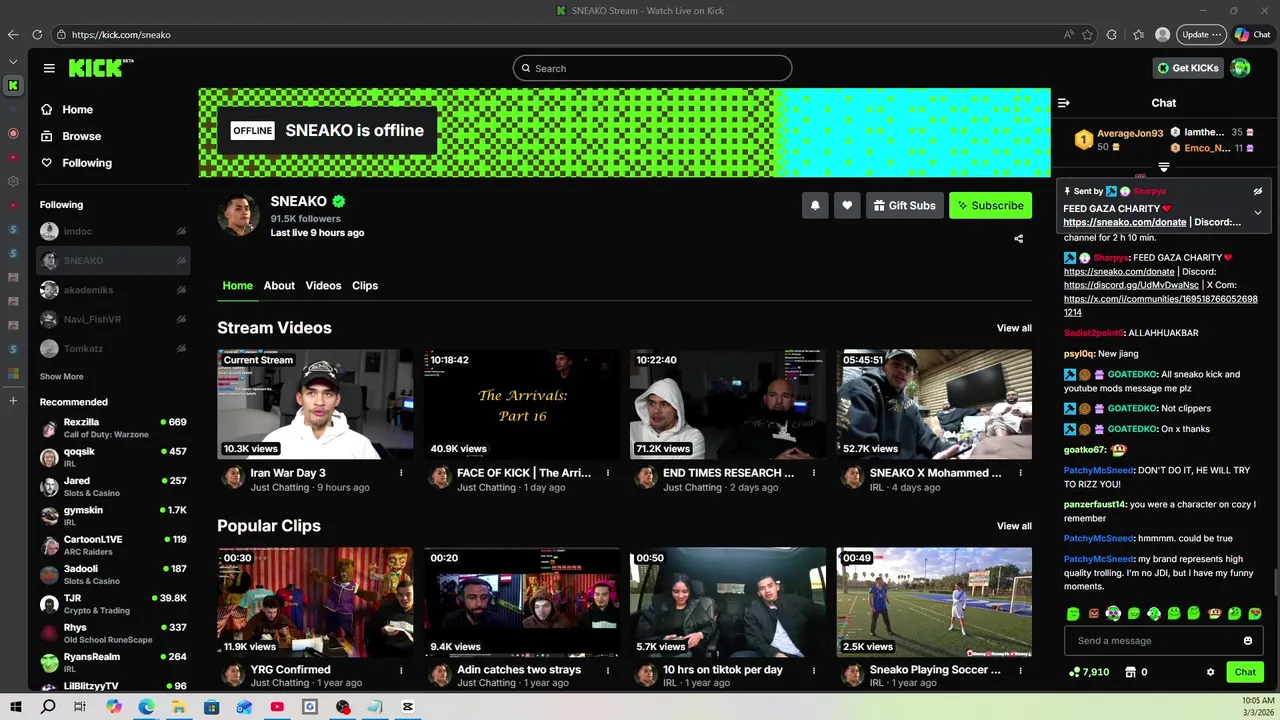The width and height of the screenshot is (1280, 720).
Task: Expand the pinned message chevron
Action: pos(1258,212)
